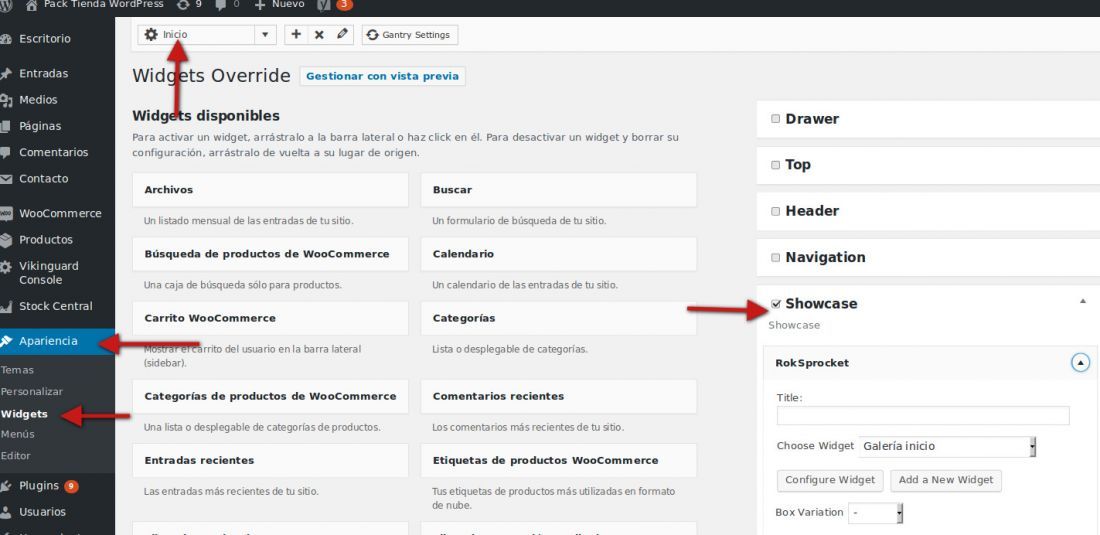The image size is (1100, 535).
Task: Click the Configure Widget button
Action: (x=830, y=480)
